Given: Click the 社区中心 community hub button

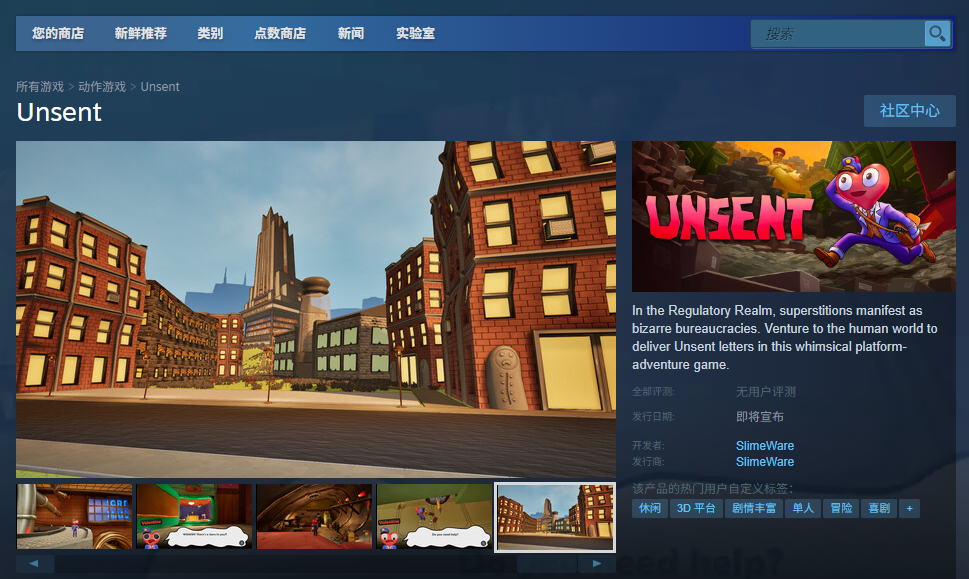Looking at the screenshot, I should [x=909, y=111].
